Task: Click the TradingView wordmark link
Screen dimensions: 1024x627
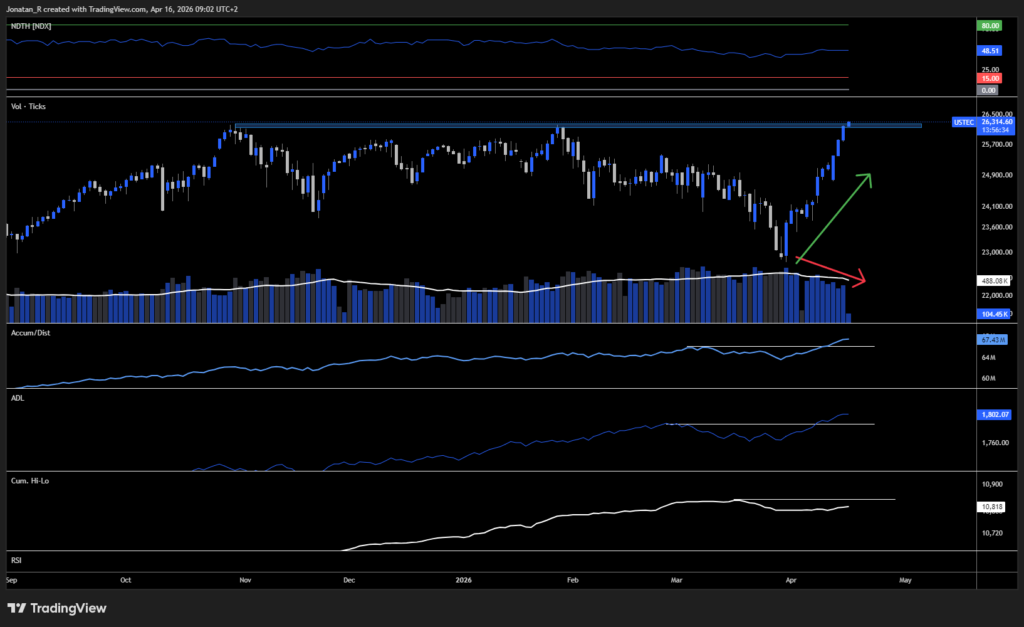Action: click(70, 608)
